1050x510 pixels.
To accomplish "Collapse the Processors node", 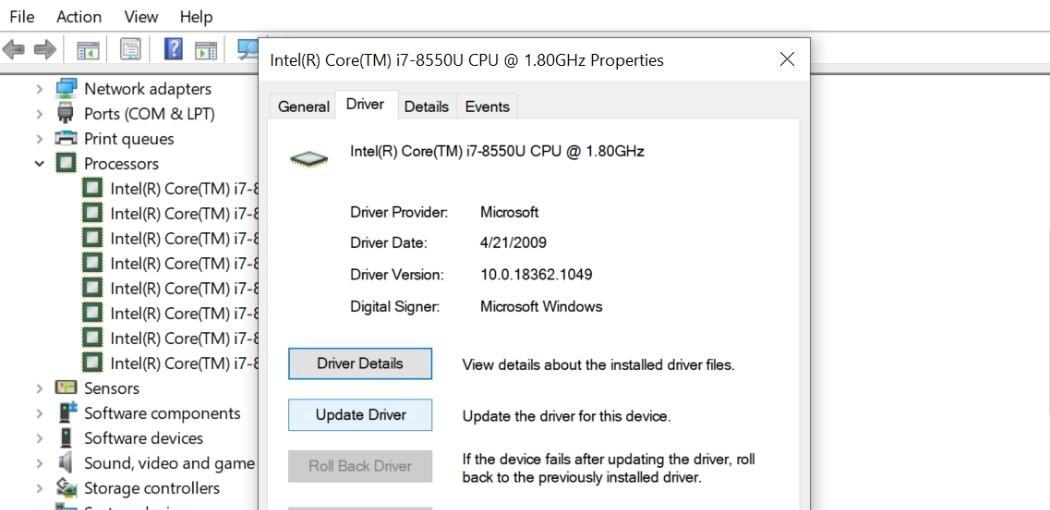I will point(40,164).
